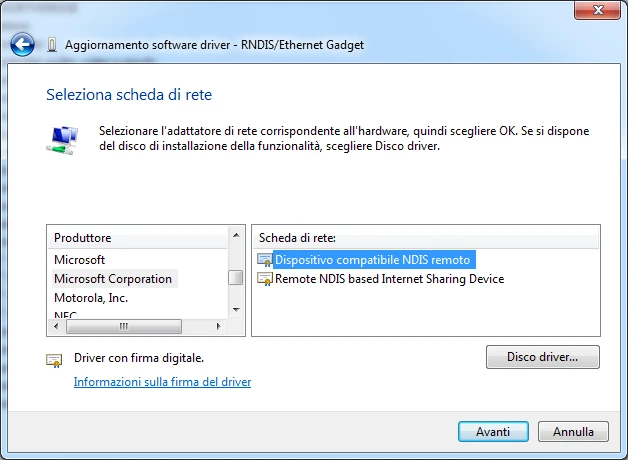
Task: Click the manufacturer list down scroll arrow
Action: 236,309
